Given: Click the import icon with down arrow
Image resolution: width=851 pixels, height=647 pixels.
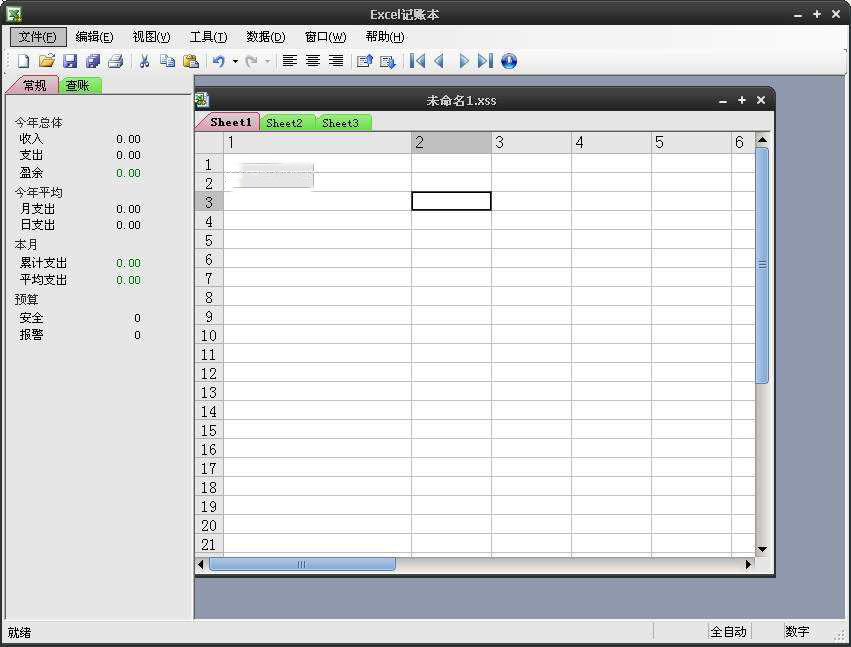Looking at the screenshot, I should 388,61.
